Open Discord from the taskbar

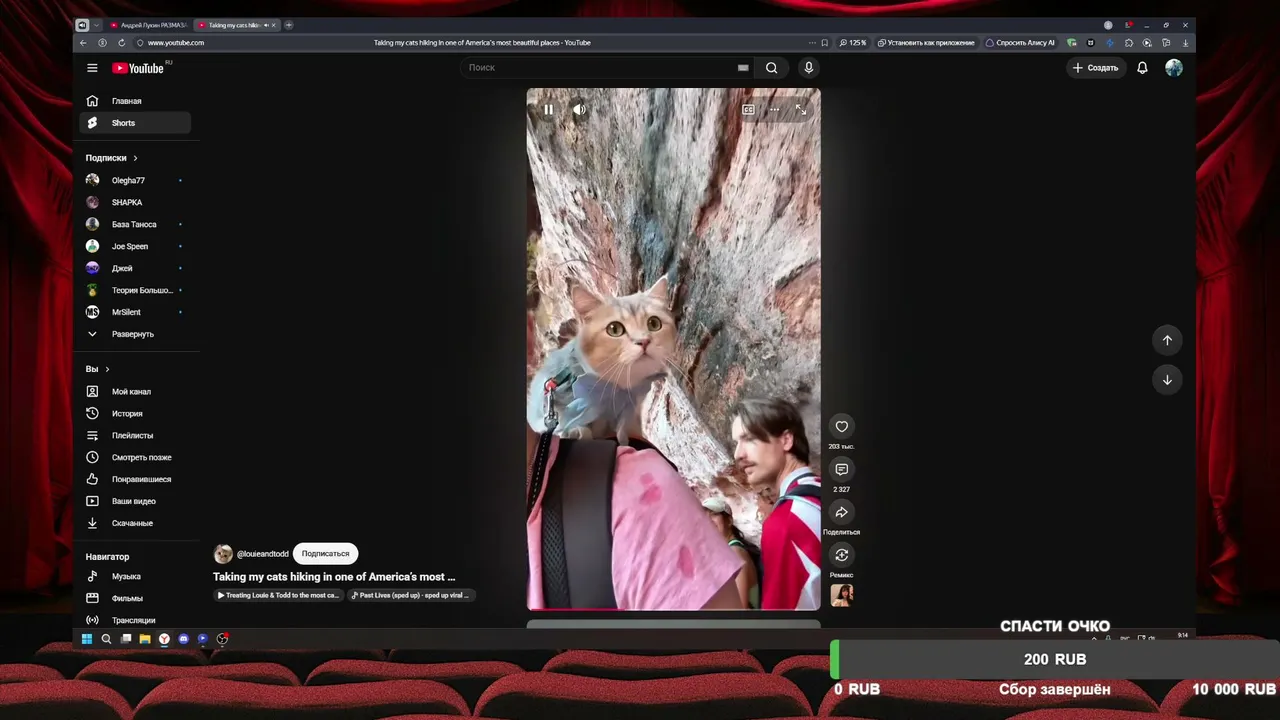coord(183,639)
